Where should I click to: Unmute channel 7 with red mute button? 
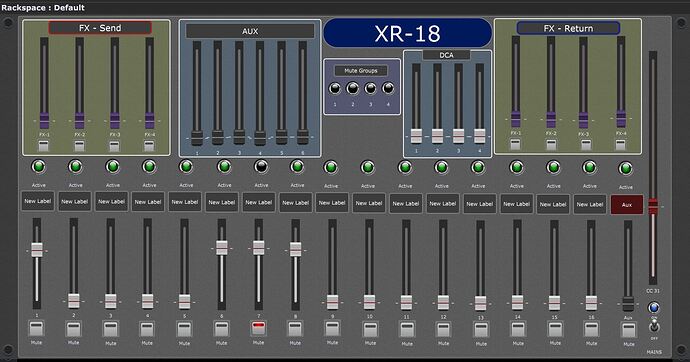[x=258, y=328]
